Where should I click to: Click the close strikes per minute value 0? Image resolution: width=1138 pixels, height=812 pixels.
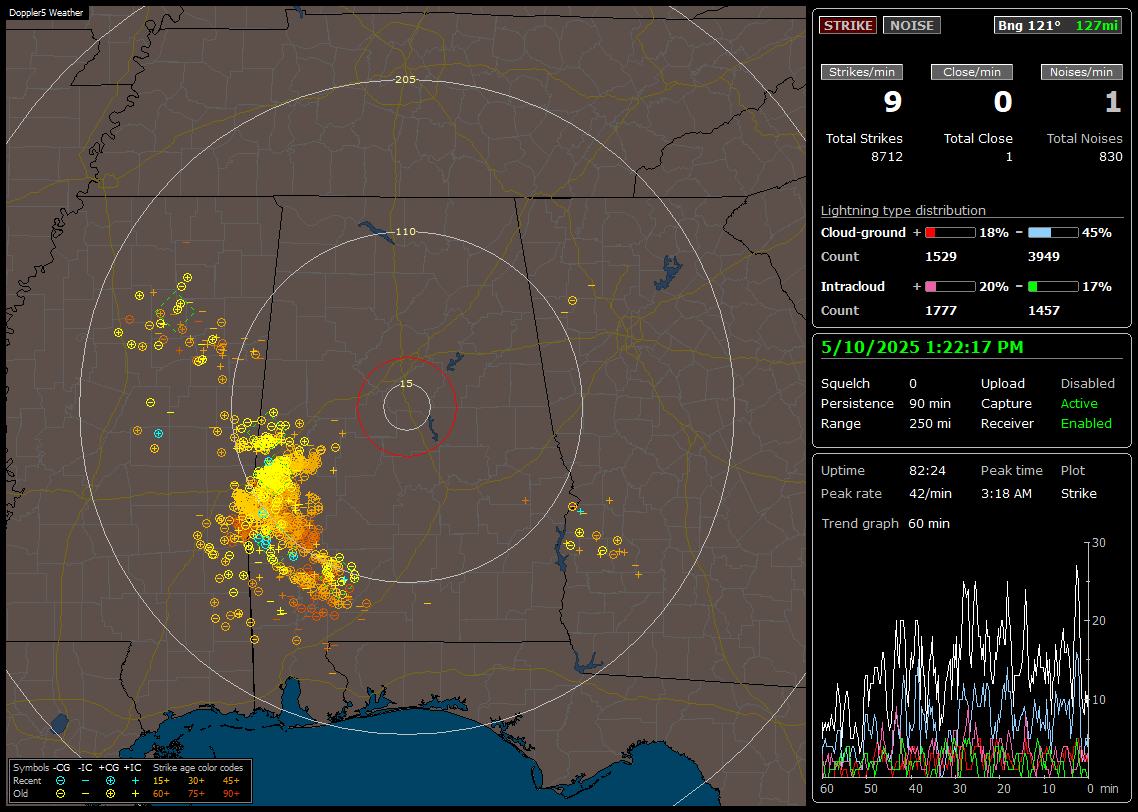click(1003, 102)
